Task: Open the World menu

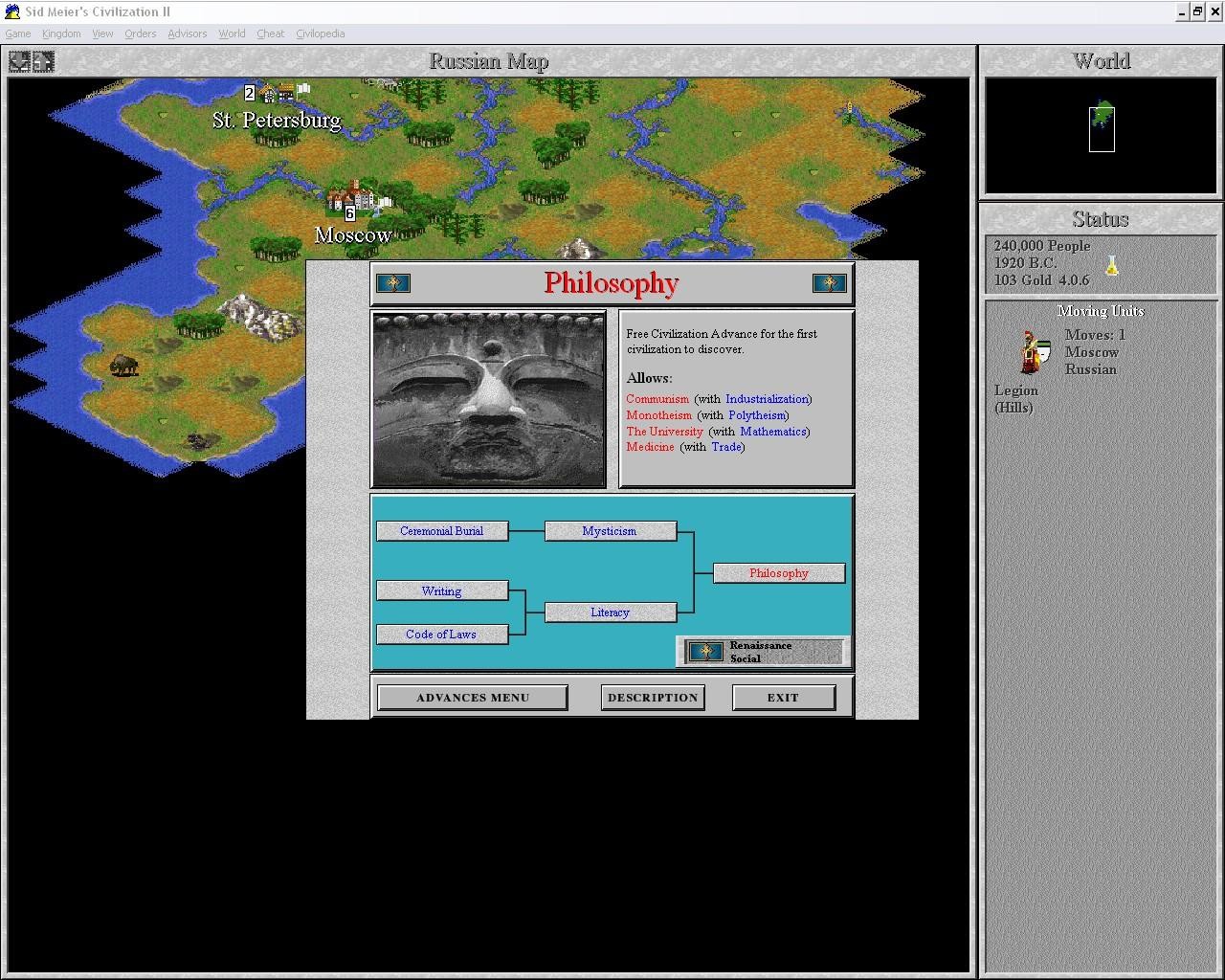Action: point(232,33)
